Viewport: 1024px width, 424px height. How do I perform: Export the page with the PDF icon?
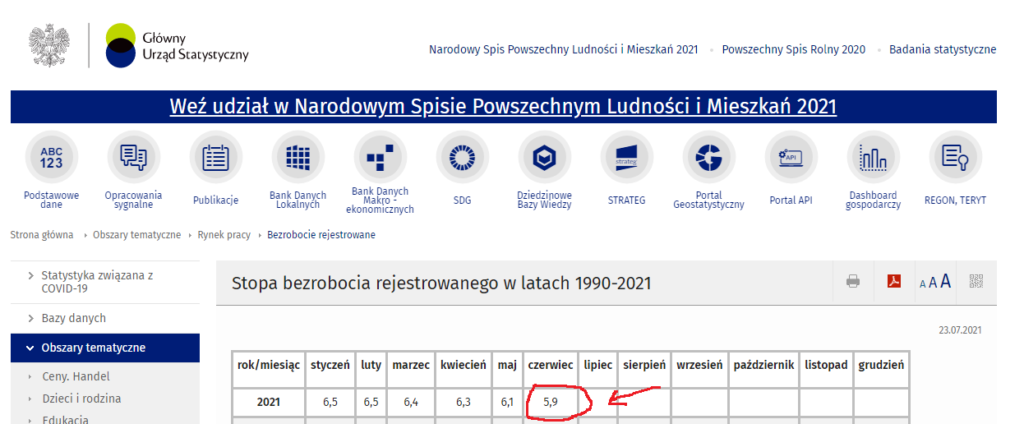[x=894, y=282]
